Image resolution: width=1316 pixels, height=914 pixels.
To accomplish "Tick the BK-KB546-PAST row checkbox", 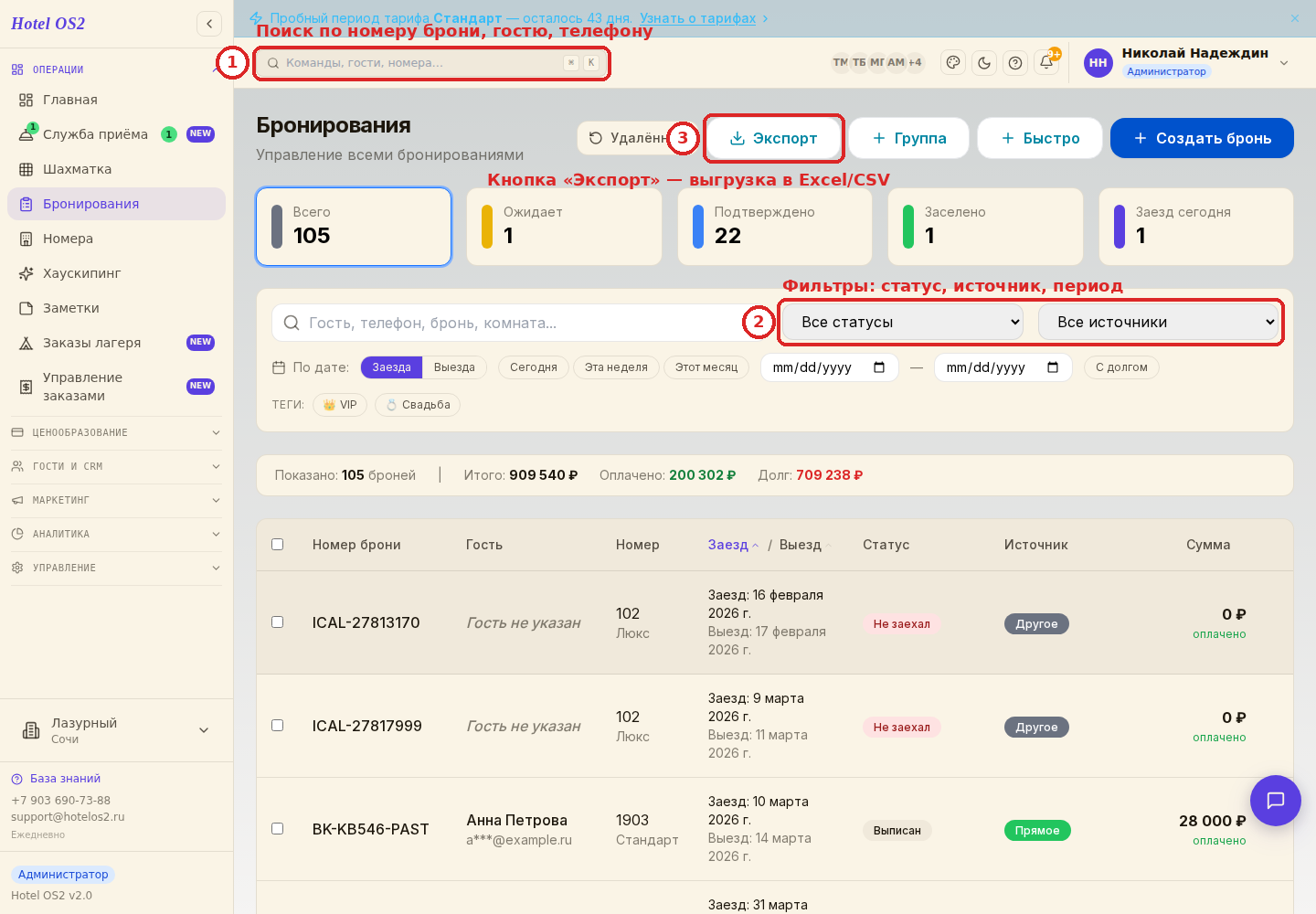I will coord(278,829).
